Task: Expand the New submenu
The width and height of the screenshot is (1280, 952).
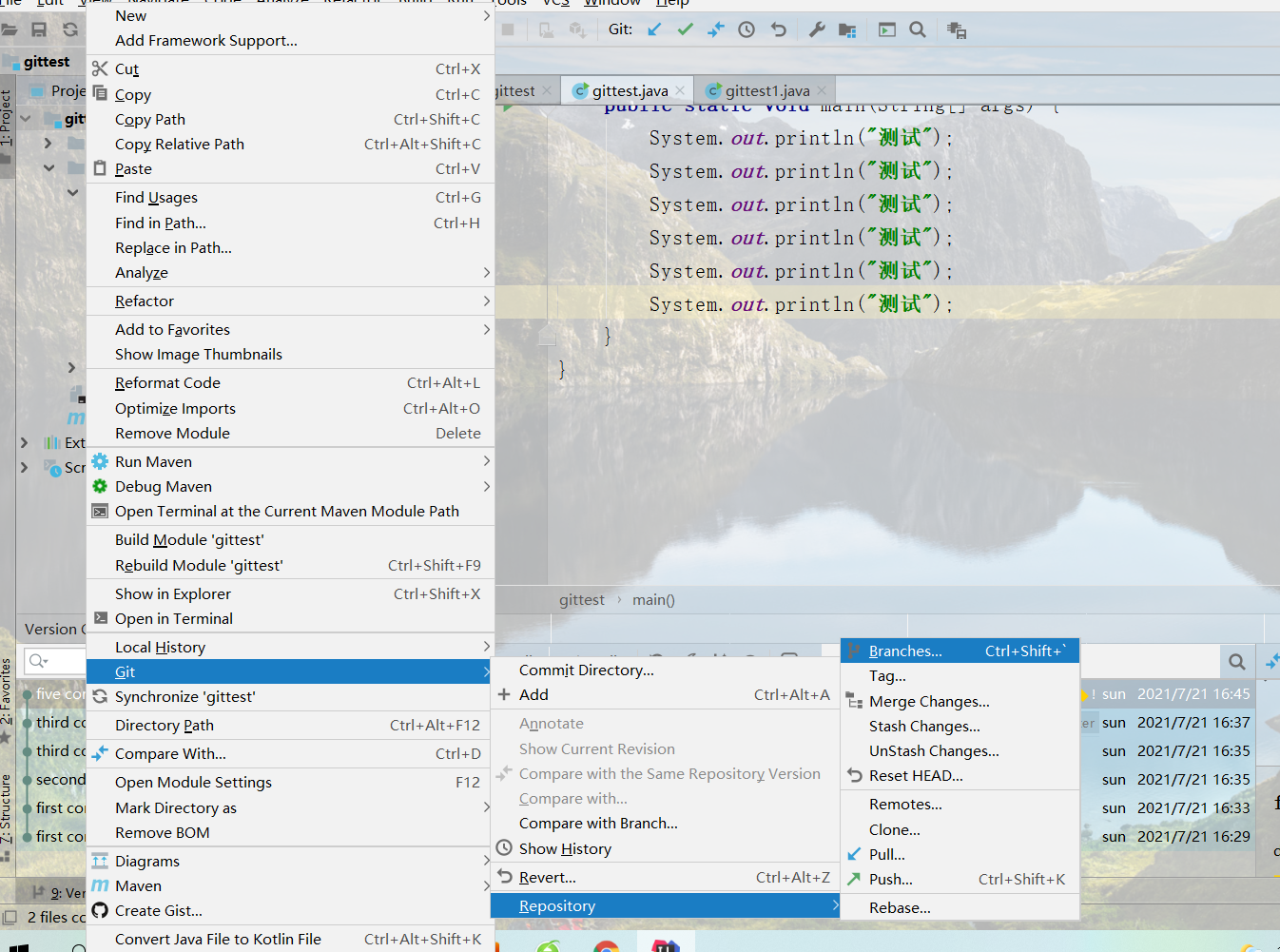Action: 290,15
